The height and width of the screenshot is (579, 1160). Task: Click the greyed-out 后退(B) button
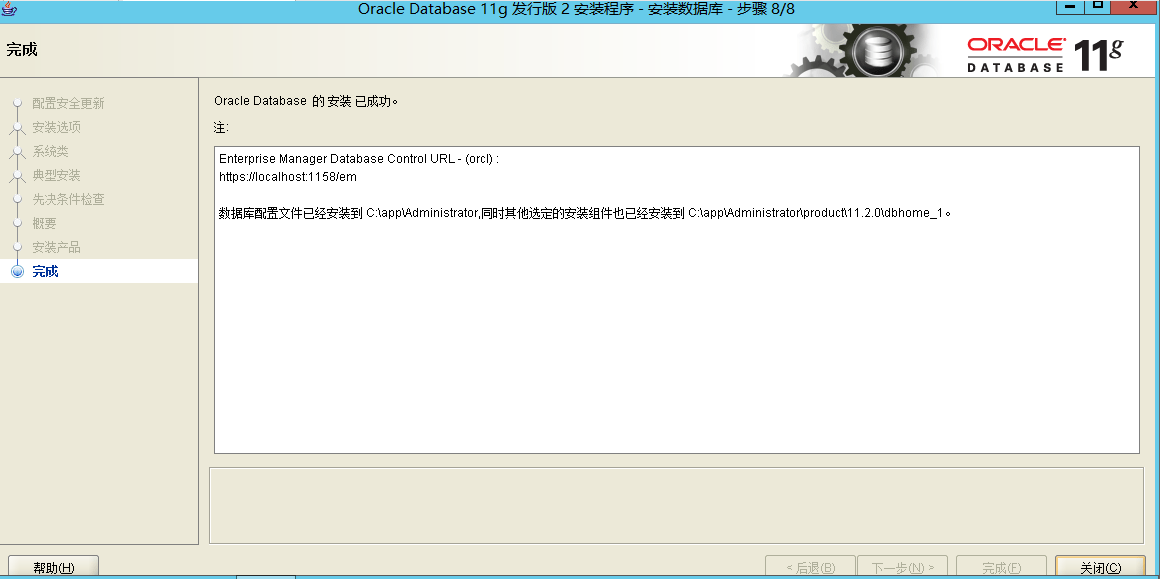810,567
